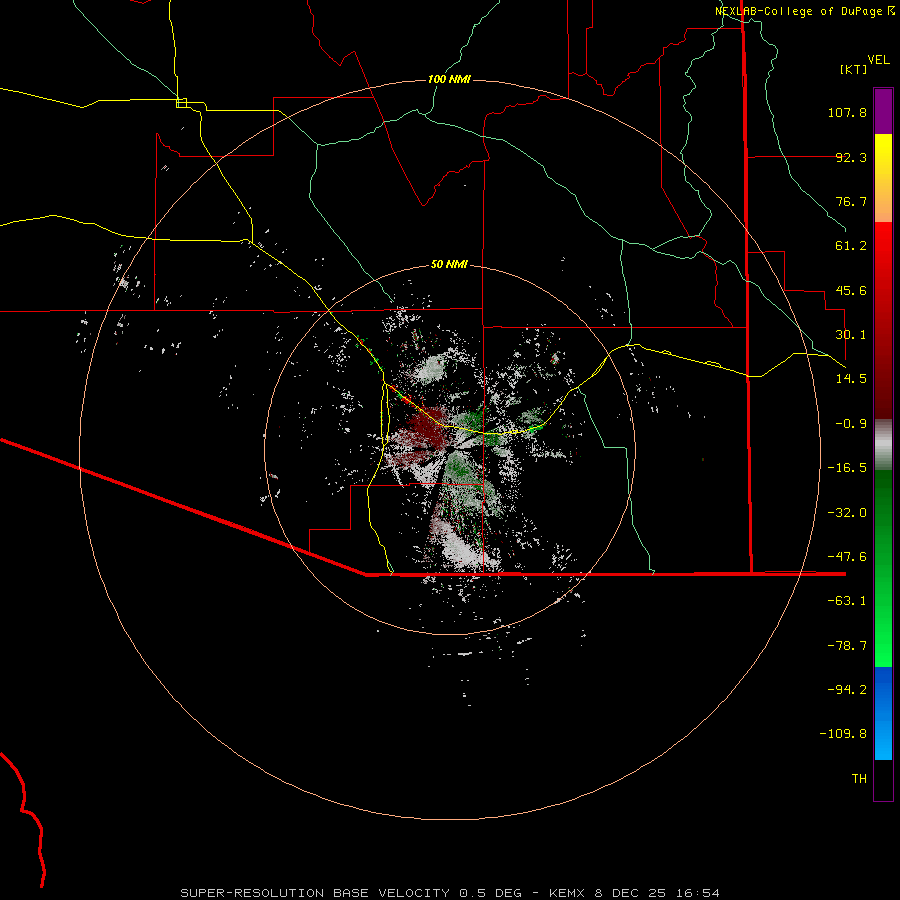Click the TH legend label
Image resolution: width=900 pixels, height=900 pixels.
coord(859,779)
